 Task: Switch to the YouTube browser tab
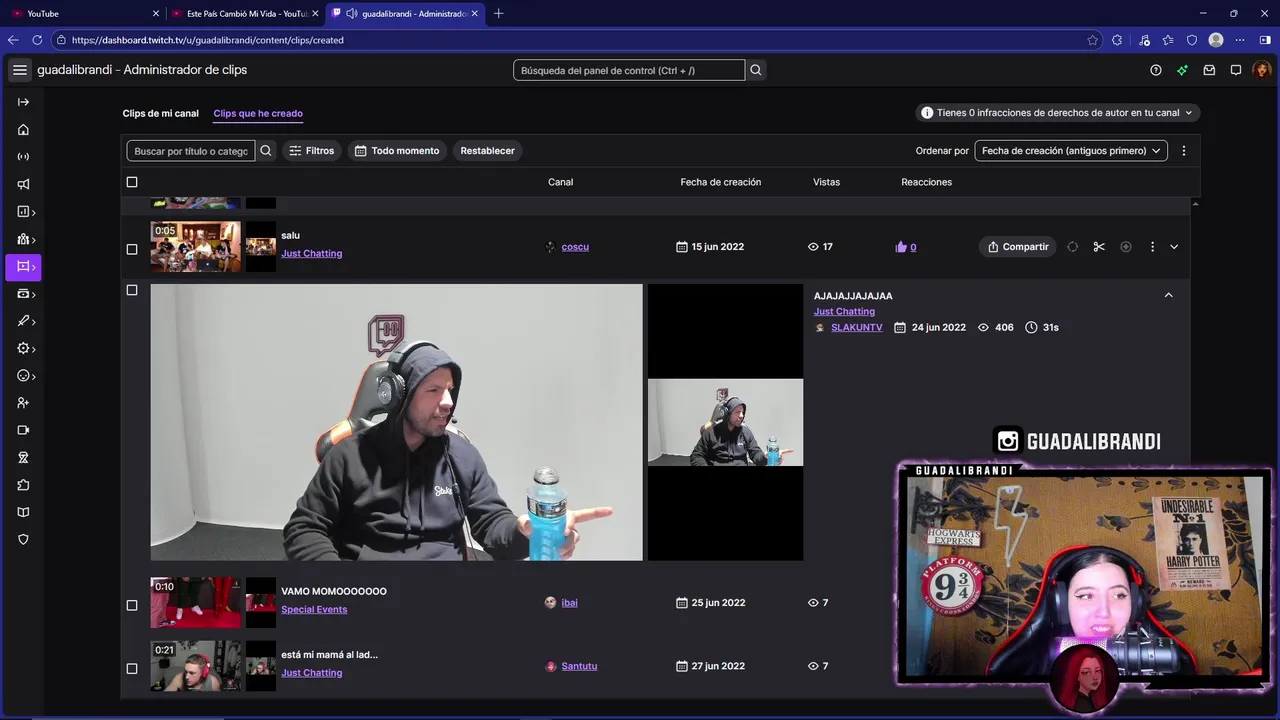click(85, 13)
